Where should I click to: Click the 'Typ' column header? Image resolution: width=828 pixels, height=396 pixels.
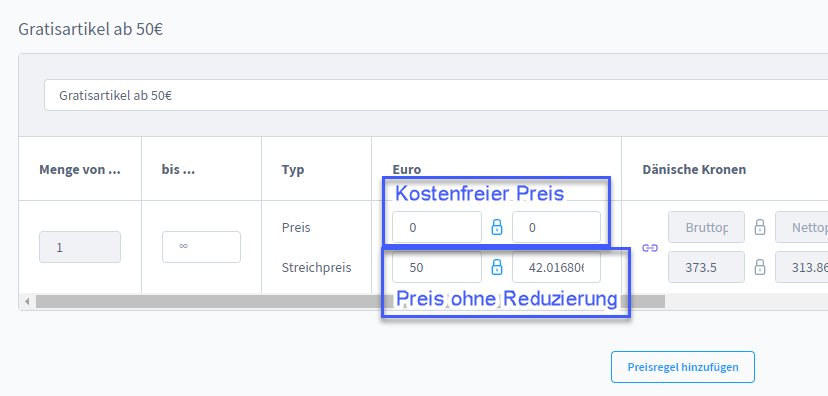click(293, 170)
